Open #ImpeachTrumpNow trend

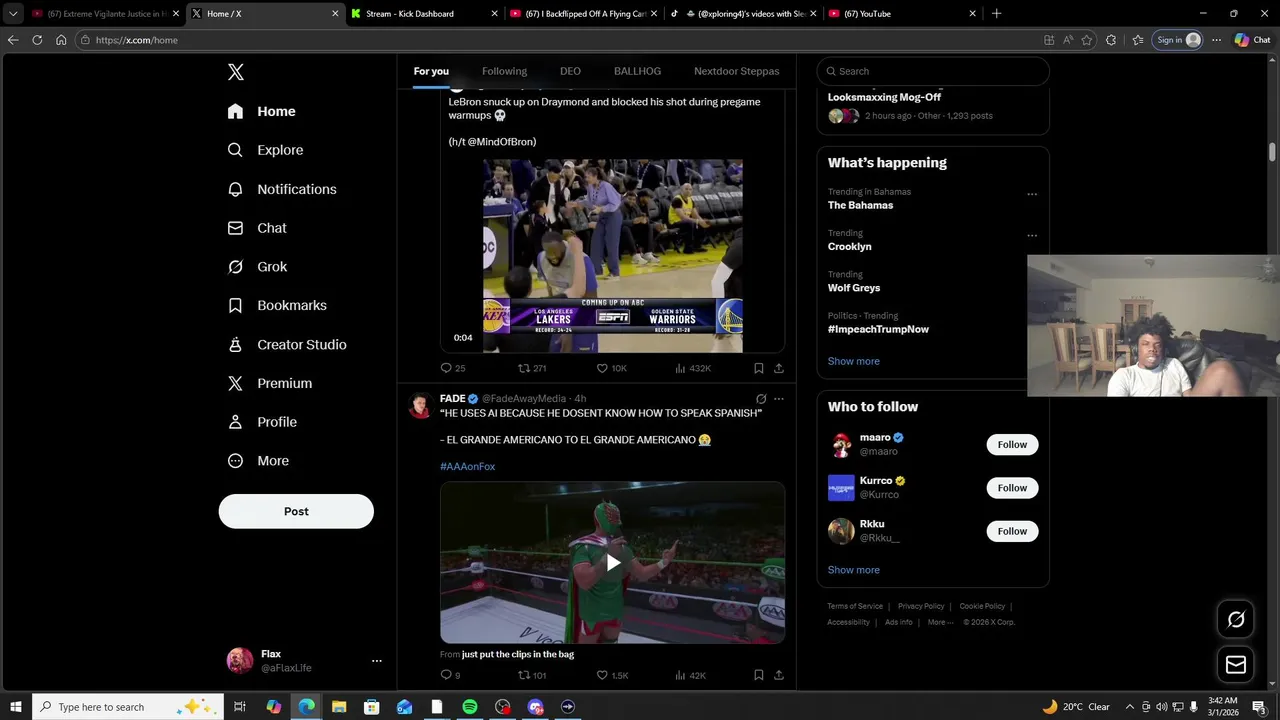click(878, 329)
